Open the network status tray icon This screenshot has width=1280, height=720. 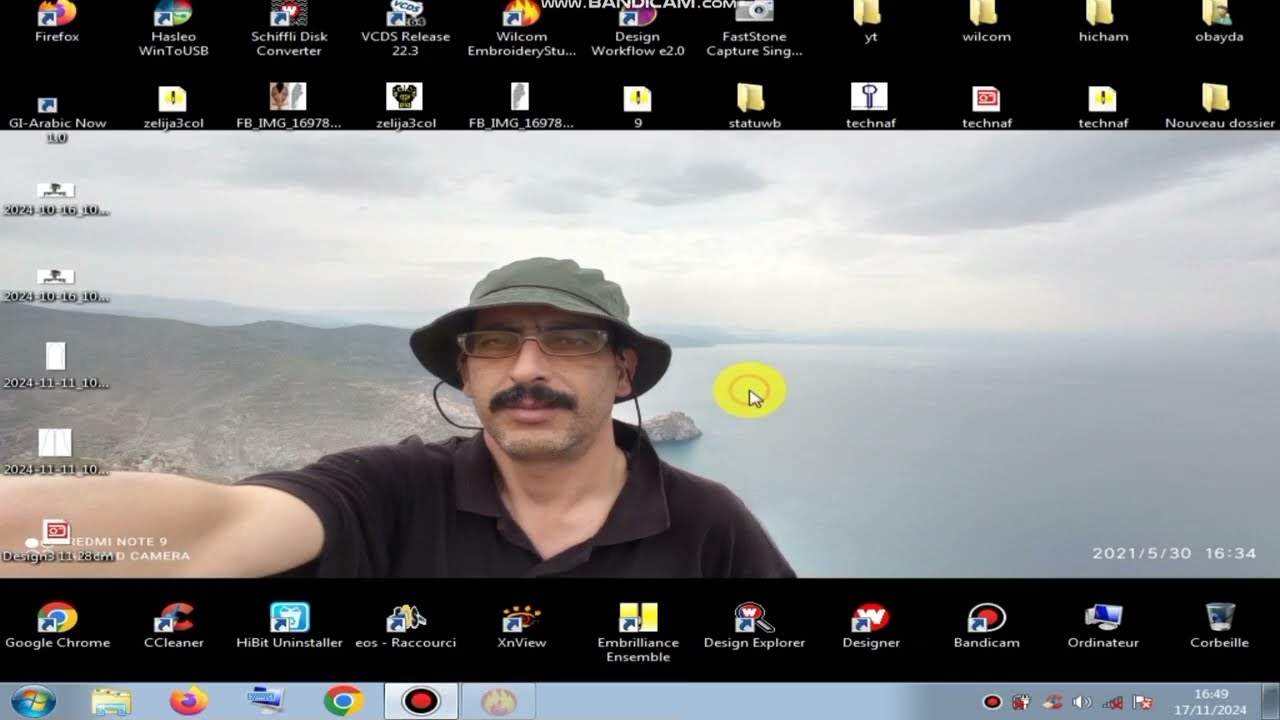point(1112,702)
